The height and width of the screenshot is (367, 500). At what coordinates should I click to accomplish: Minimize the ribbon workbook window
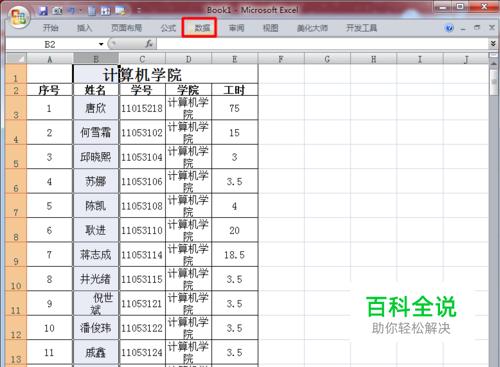pos(463,28)
